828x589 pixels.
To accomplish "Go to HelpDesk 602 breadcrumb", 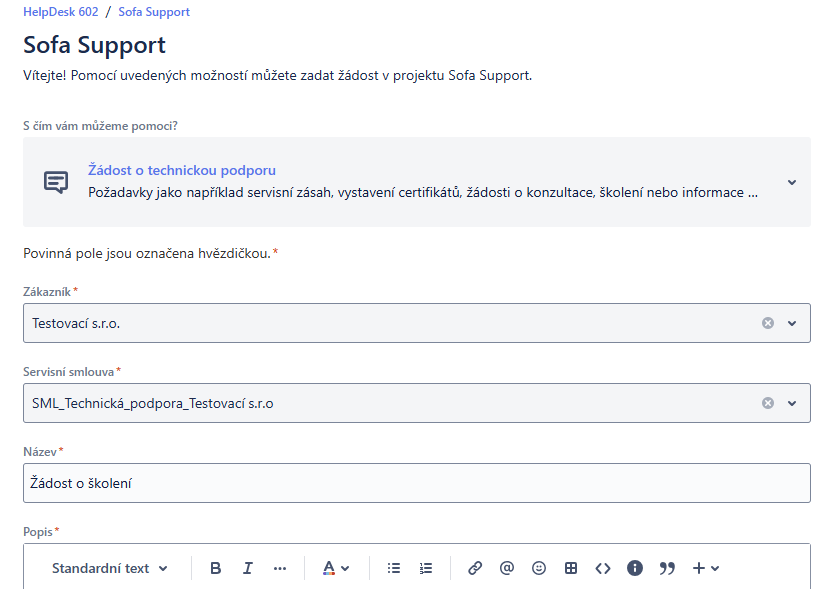I will point(59,12).
